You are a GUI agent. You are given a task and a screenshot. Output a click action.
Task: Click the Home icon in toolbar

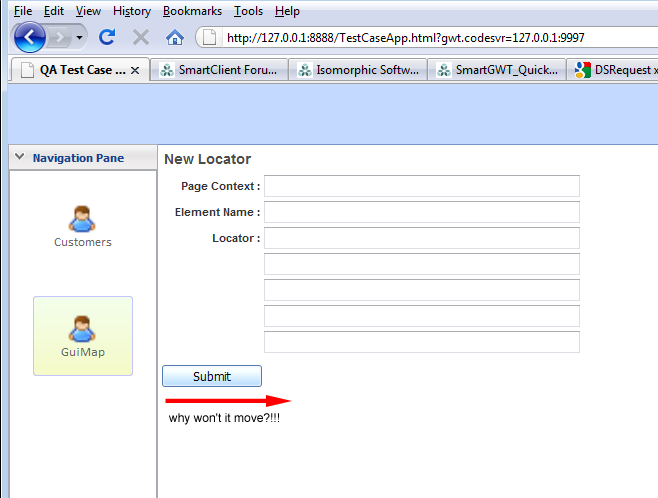(x=175, y=38)
